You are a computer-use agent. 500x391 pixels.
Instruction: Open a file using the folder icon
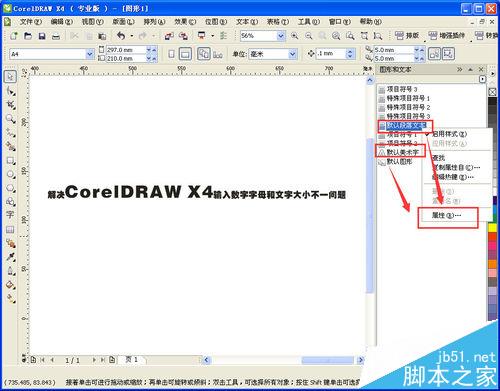[28, 36]
